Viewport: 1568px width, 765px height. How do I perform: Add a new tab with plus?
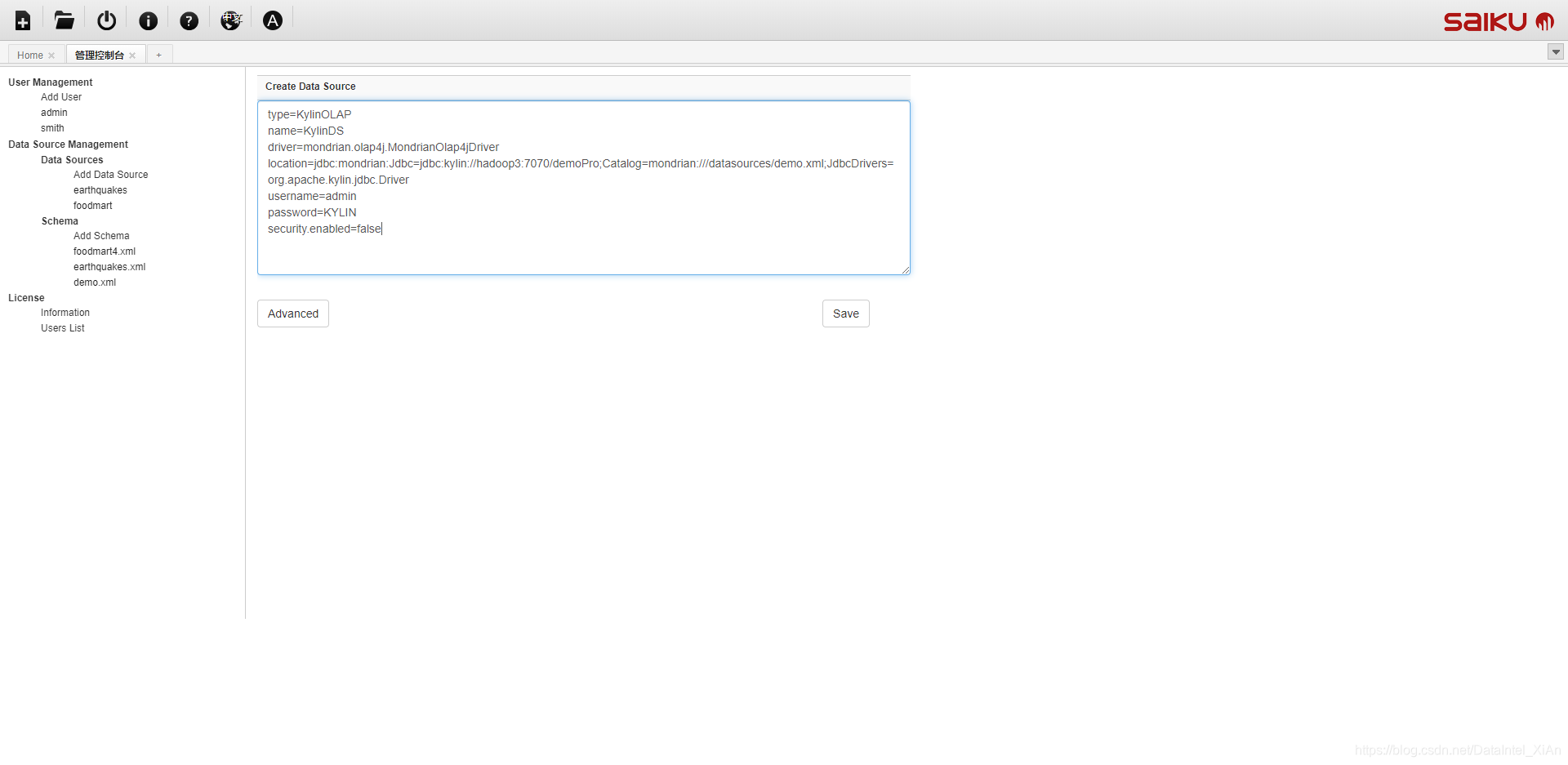pos(159,55)
